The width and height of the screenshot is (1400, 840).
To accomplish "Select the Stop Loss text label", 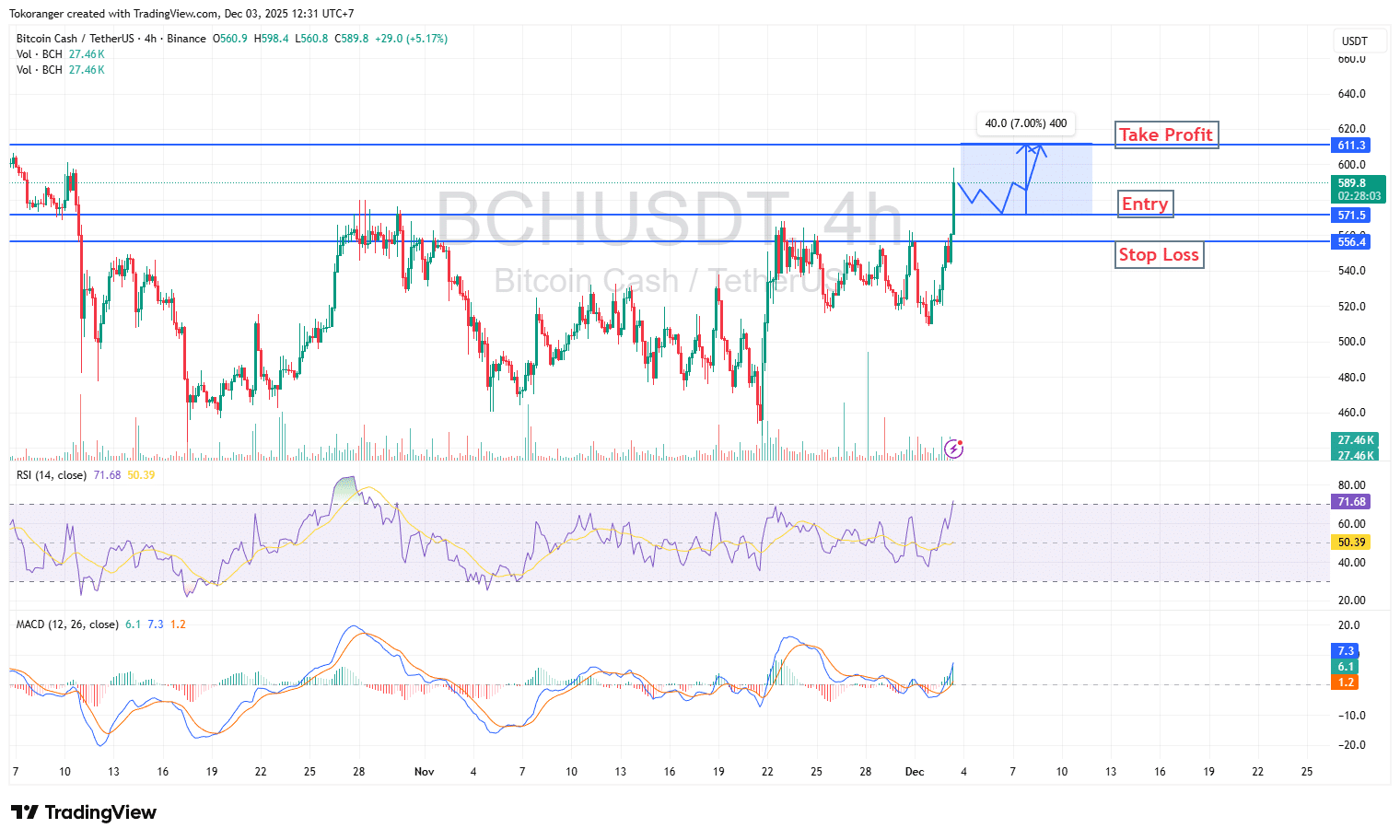I will tap(1159, 255).
